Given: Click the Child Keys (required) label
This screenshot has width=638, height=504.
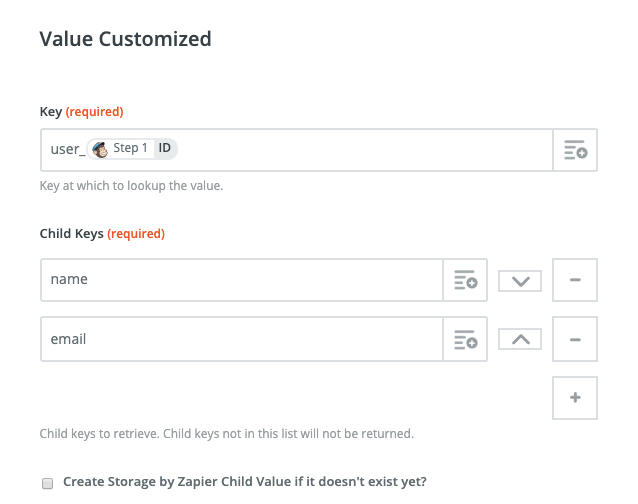Looking at the screenshot, I should pyautogui.click(x=102, y=234).
